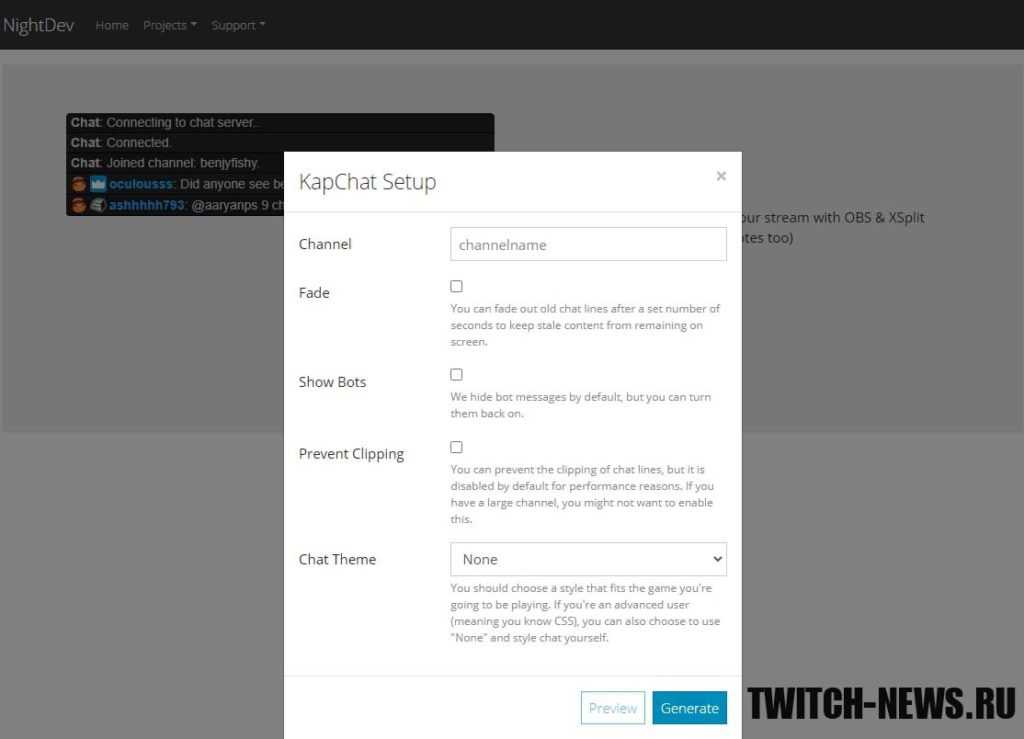Click the Channel field label
1024x739 pixels.
click(325, 244)
